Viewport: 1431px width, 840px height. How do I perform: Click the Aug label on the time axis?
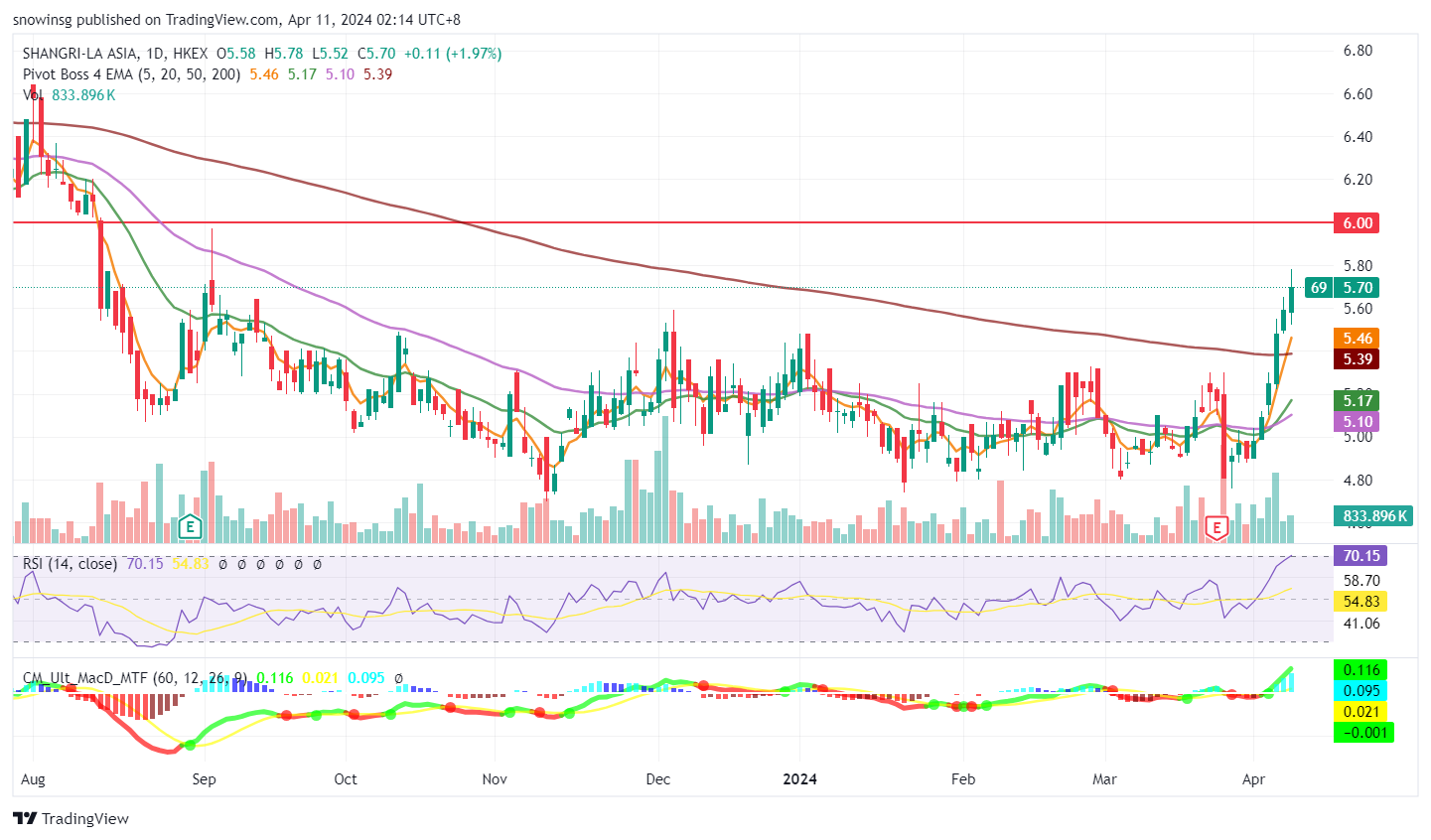click(x=33, y=779)
